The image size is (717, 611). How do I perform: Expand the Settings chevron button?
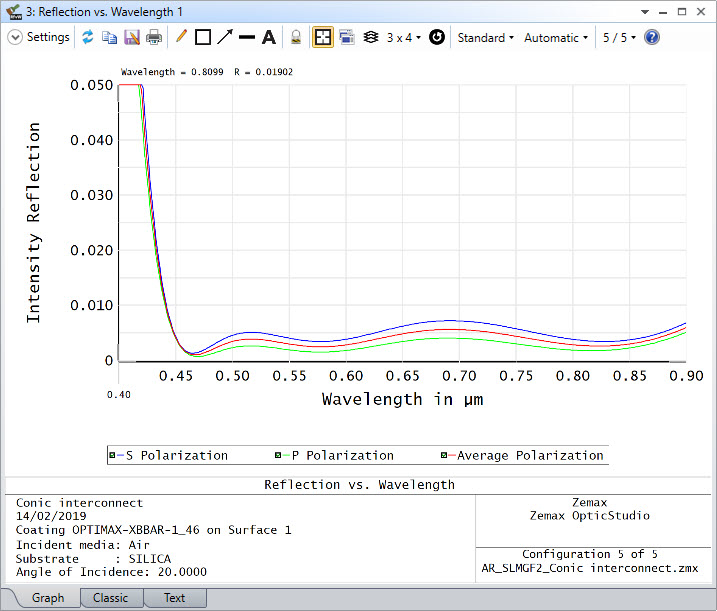pos(15,38)
